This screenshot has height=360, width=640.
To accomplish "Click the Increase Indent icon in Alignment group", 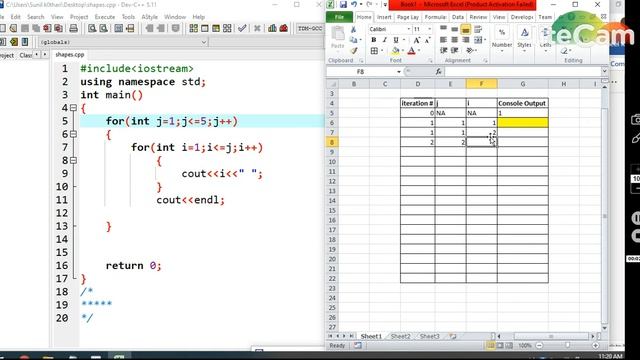I will tap(454, 50).
